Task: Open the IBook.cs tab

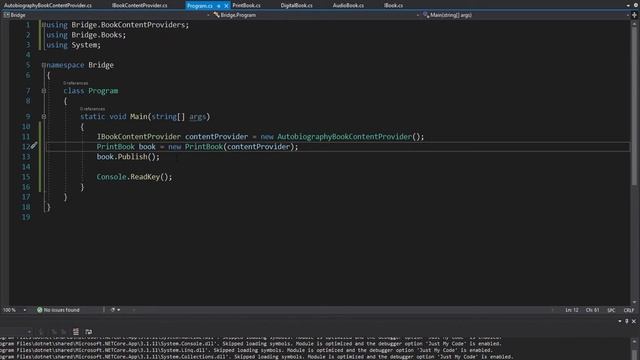Action: click(393, 6)
